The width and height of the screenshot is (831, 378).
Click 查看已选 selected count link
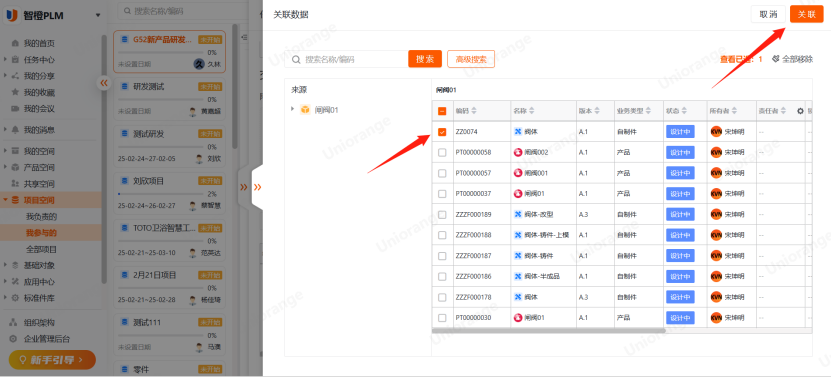[741, 59]
